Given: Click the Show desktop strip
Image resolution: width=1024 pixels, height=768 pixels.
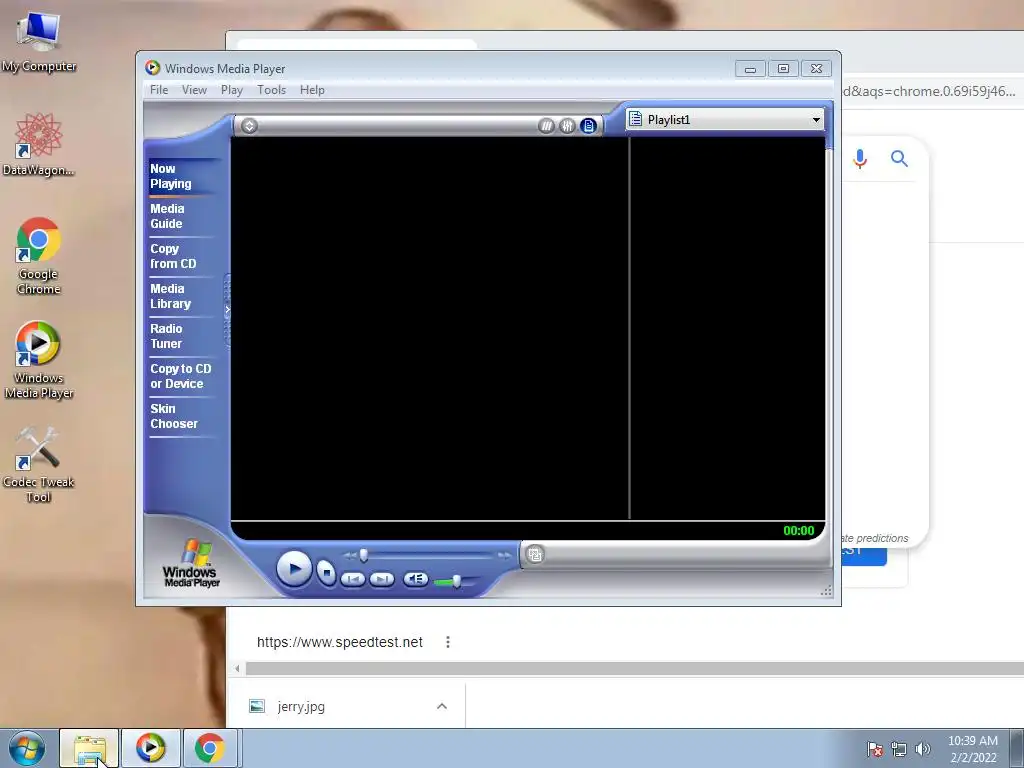Looking at the screenshot, I should point(1017,748).
